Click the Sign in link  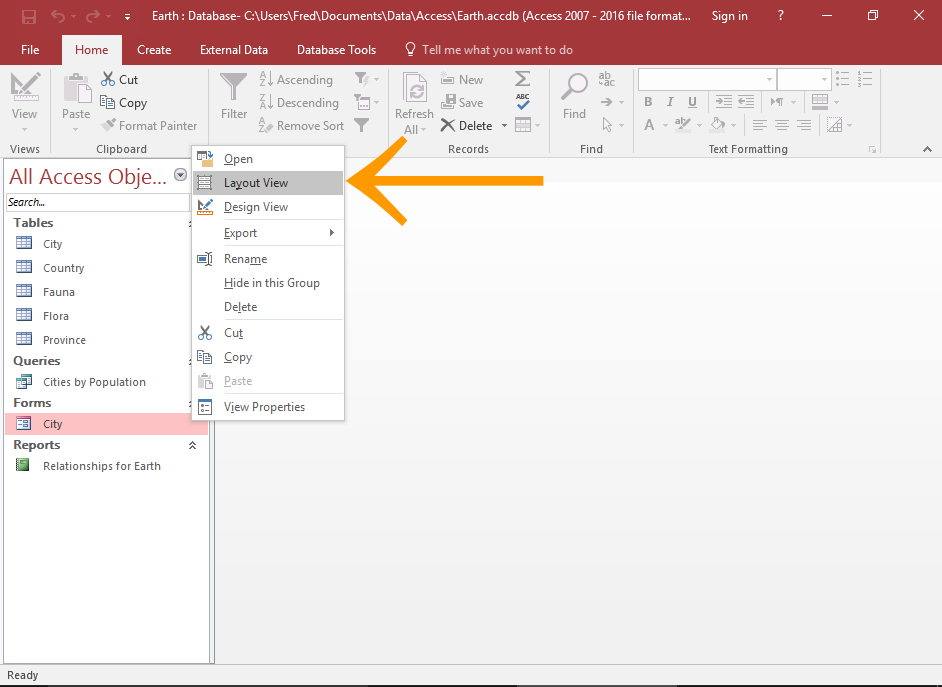[x=729, y=16]
